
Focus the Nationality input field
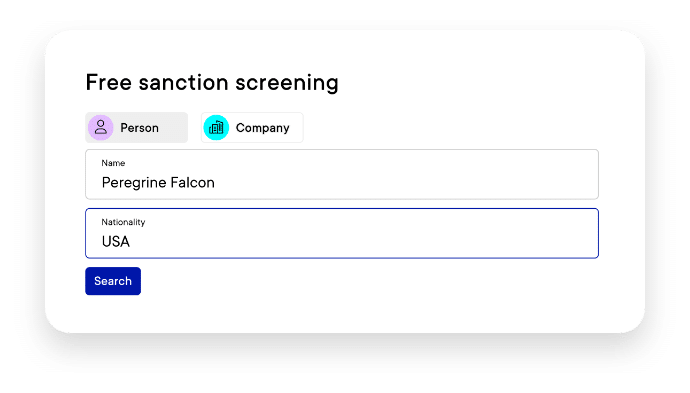coord(342,233)
